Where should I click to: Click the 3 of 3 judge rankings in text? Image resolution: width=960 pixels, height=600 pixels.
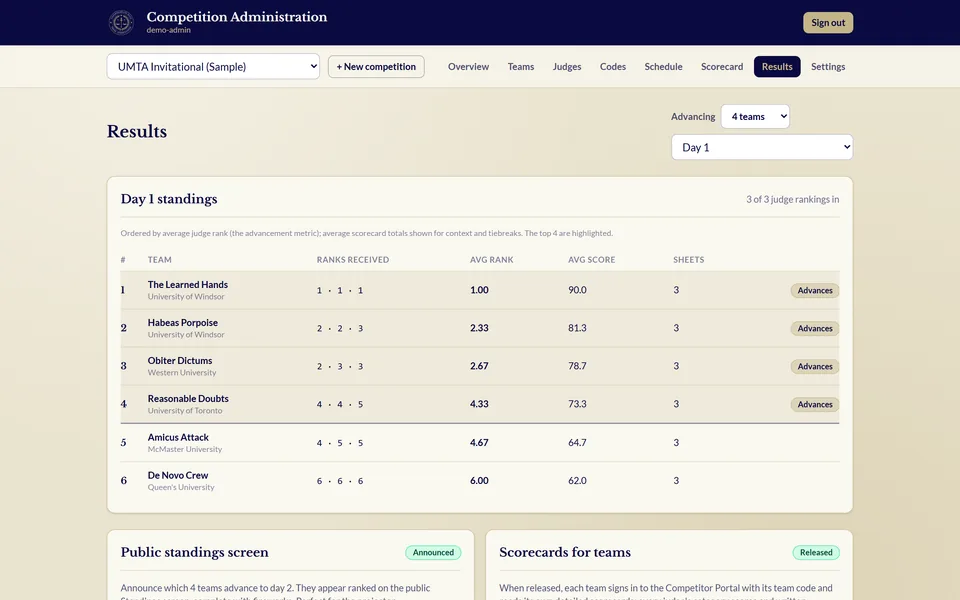[792, 200]
